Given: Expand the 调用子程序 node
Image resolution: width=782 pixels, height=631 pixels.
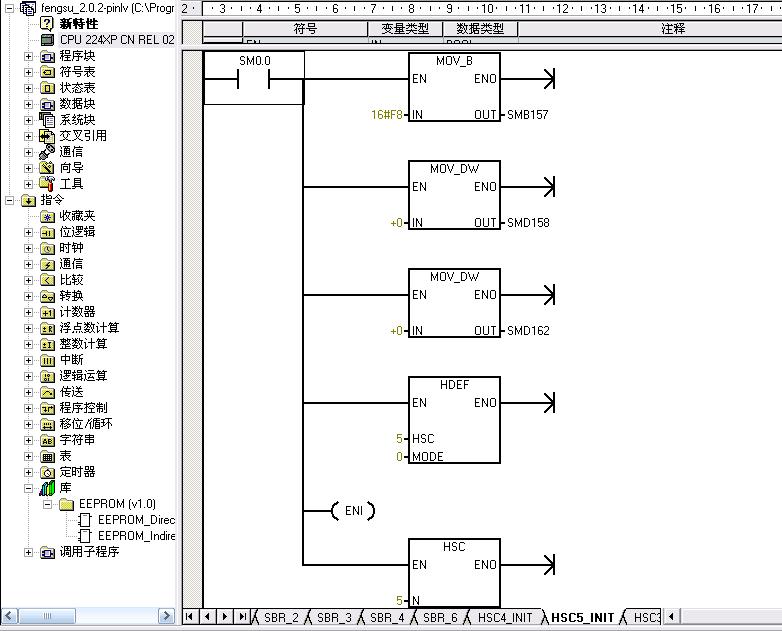Looking at the screenshot, I should coord(28,552).
